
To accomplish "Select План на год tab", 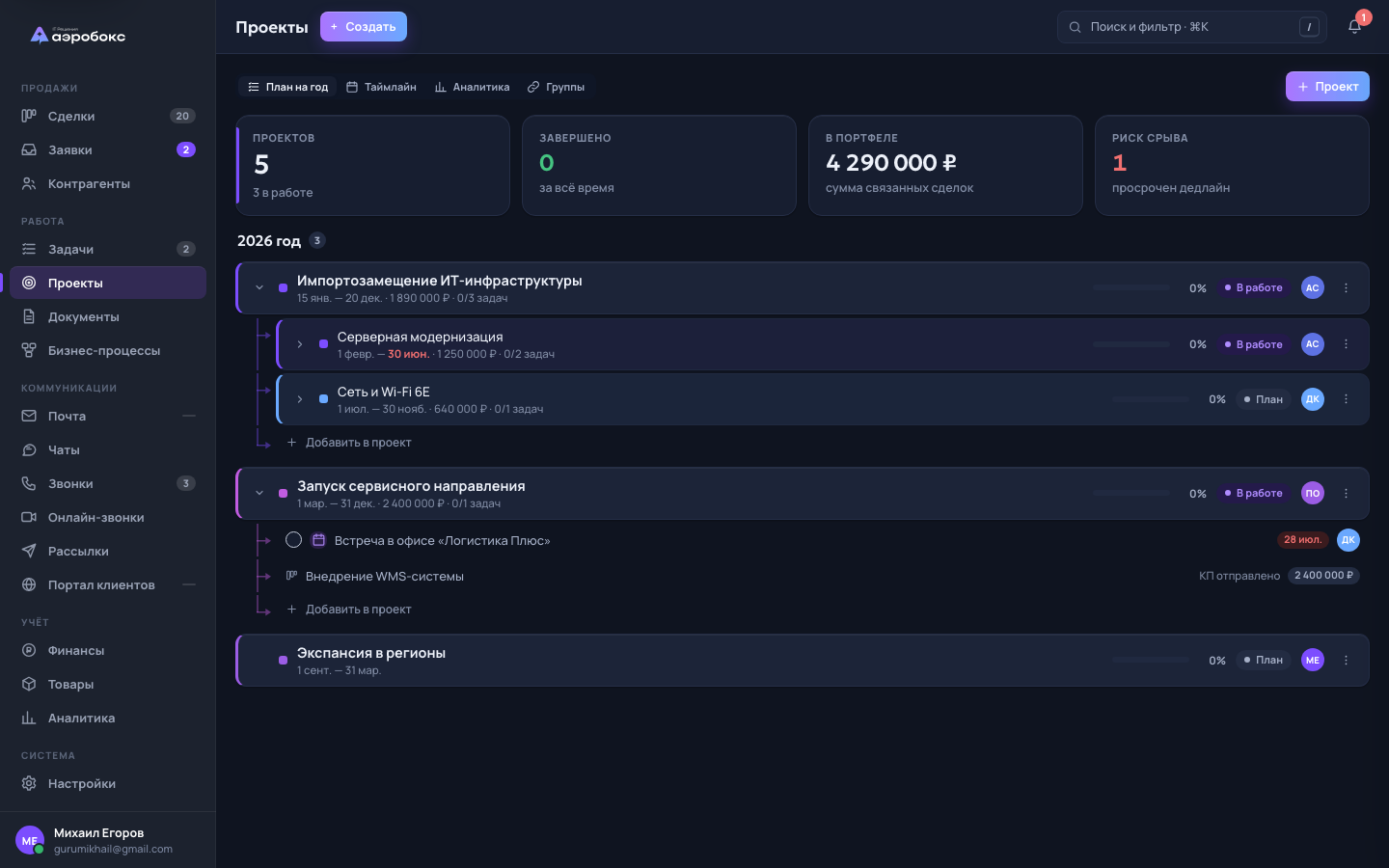I will point(287,87).
